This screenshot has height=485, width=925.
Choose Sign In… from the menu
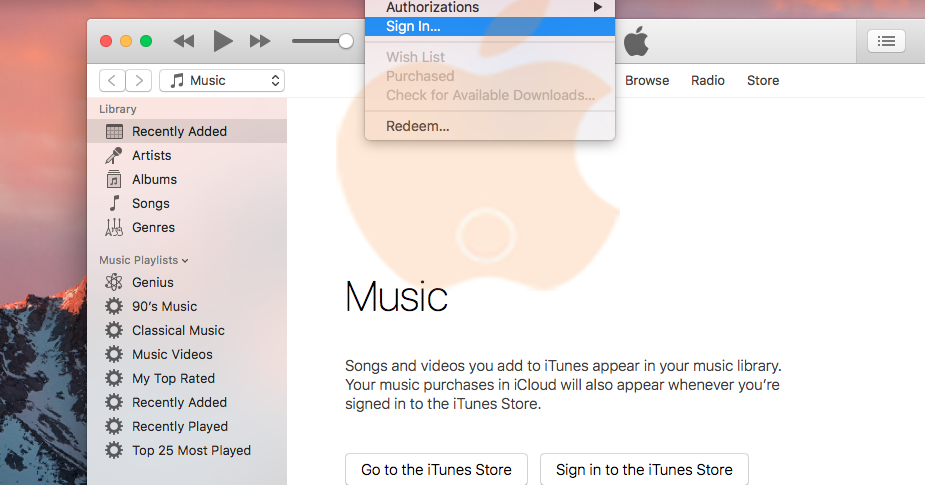tap(490, 27)
